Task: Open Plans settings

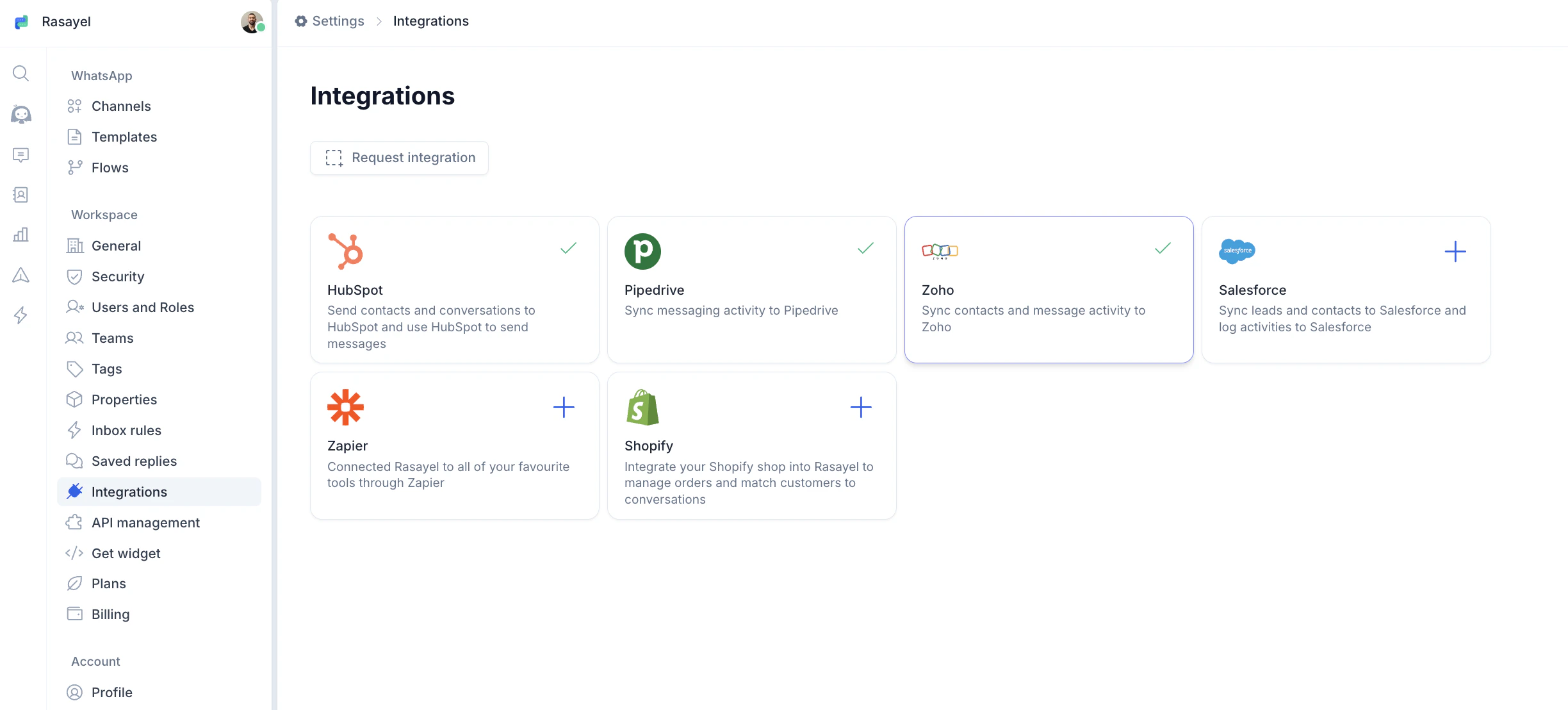Action: [159, 584]
